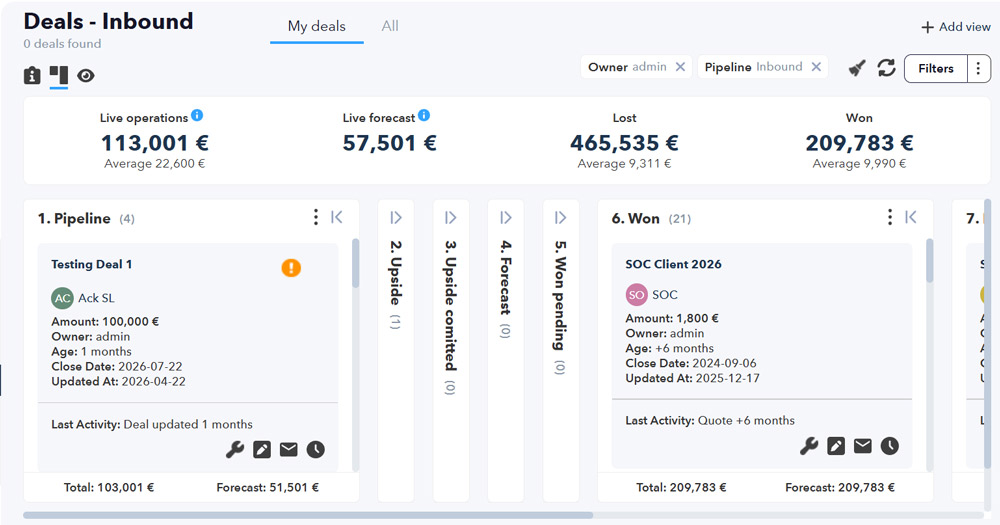Click the Live forecast 57,501 € value
Image resolution: width=1000 pixels, height=525 pixels.
pos(389,143)
